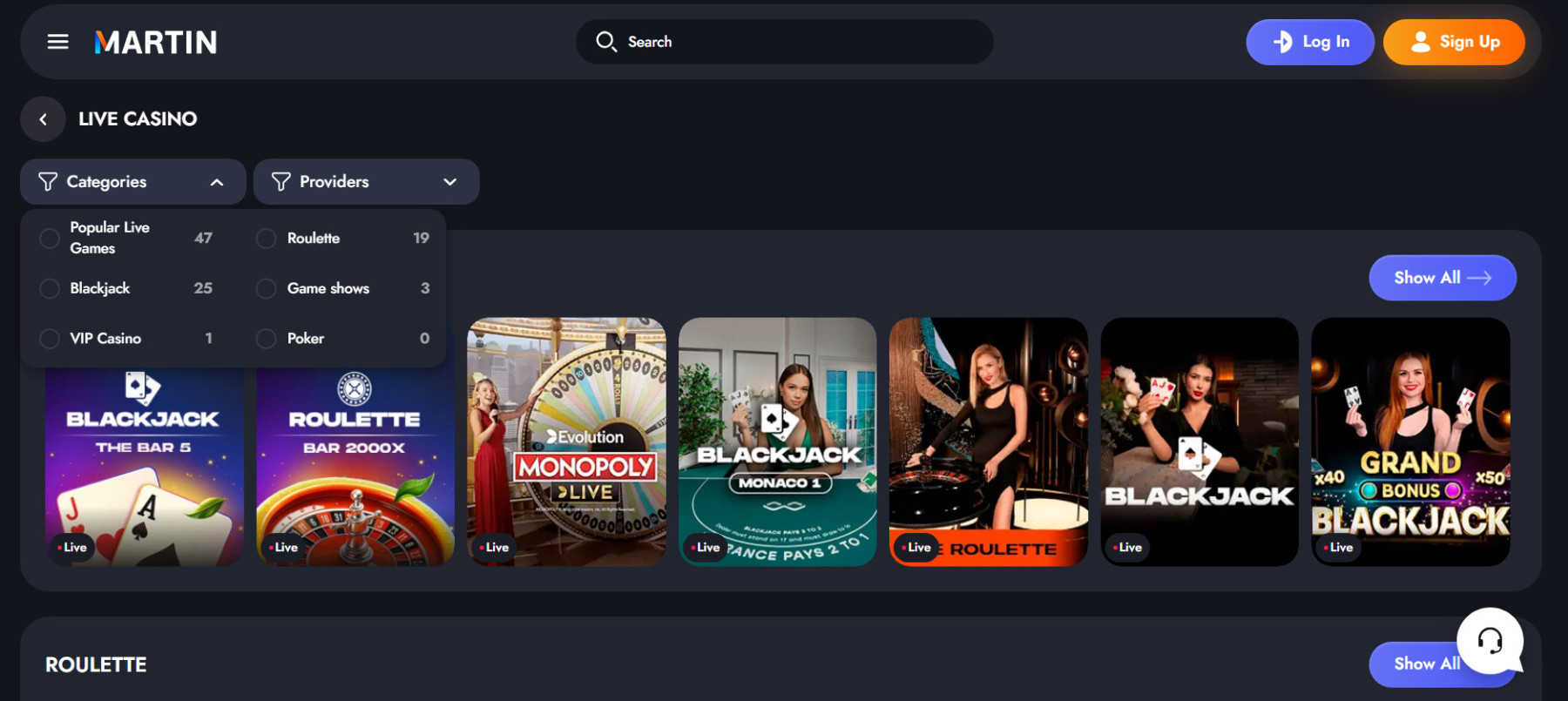Click the Log In button
The width and height of the screenshot is (1568, 701).
[1309, 42]
